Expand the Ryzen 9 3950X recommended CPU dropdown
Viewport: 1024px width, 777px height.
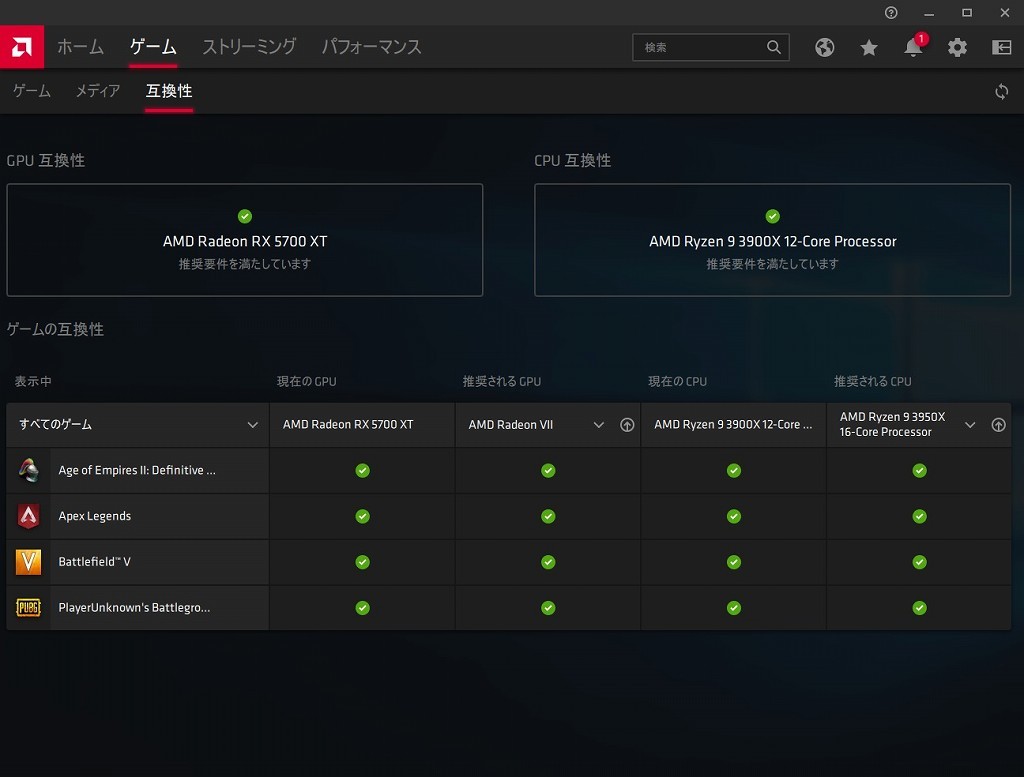coord(970,425)
